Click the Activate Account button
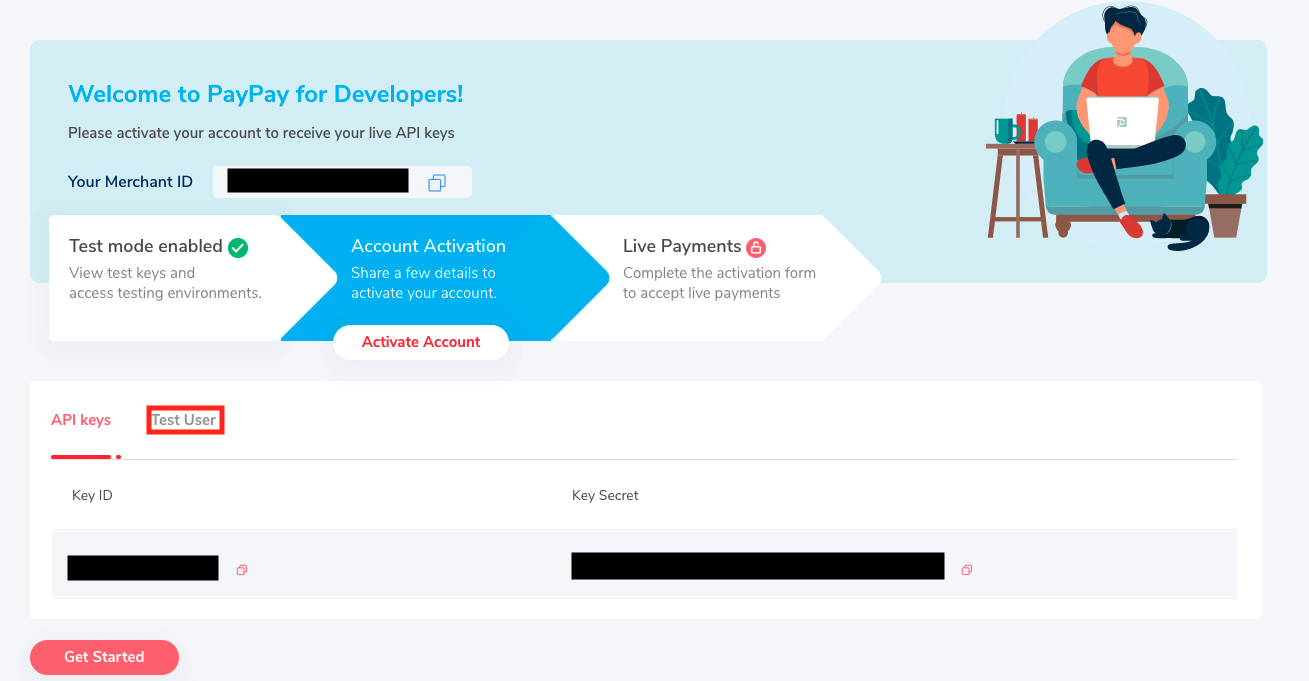1309x681 pixels. pyautogui.click(x=421, y=342)
